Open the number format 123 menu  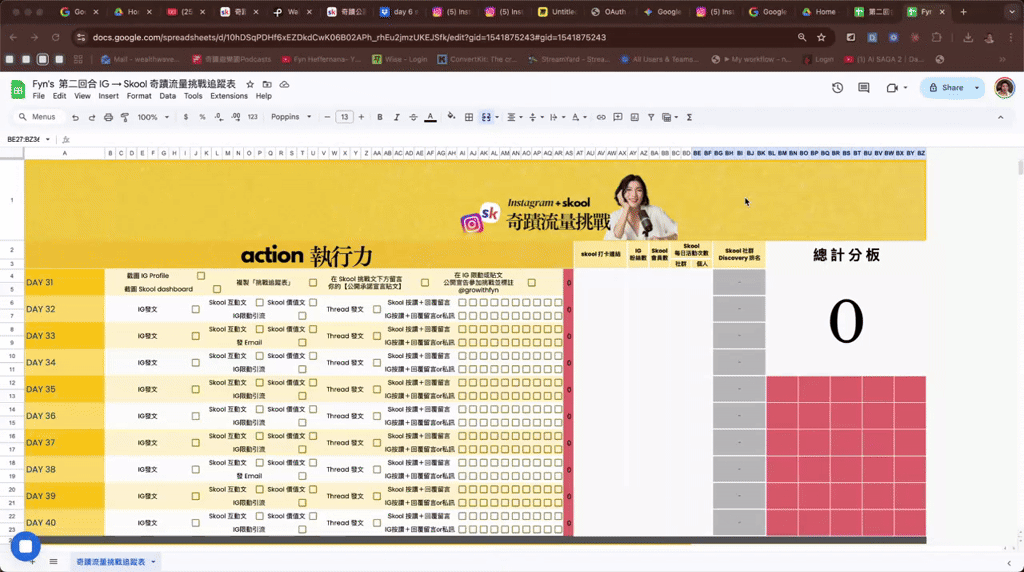pyautogui.click(x=253, y=118)
